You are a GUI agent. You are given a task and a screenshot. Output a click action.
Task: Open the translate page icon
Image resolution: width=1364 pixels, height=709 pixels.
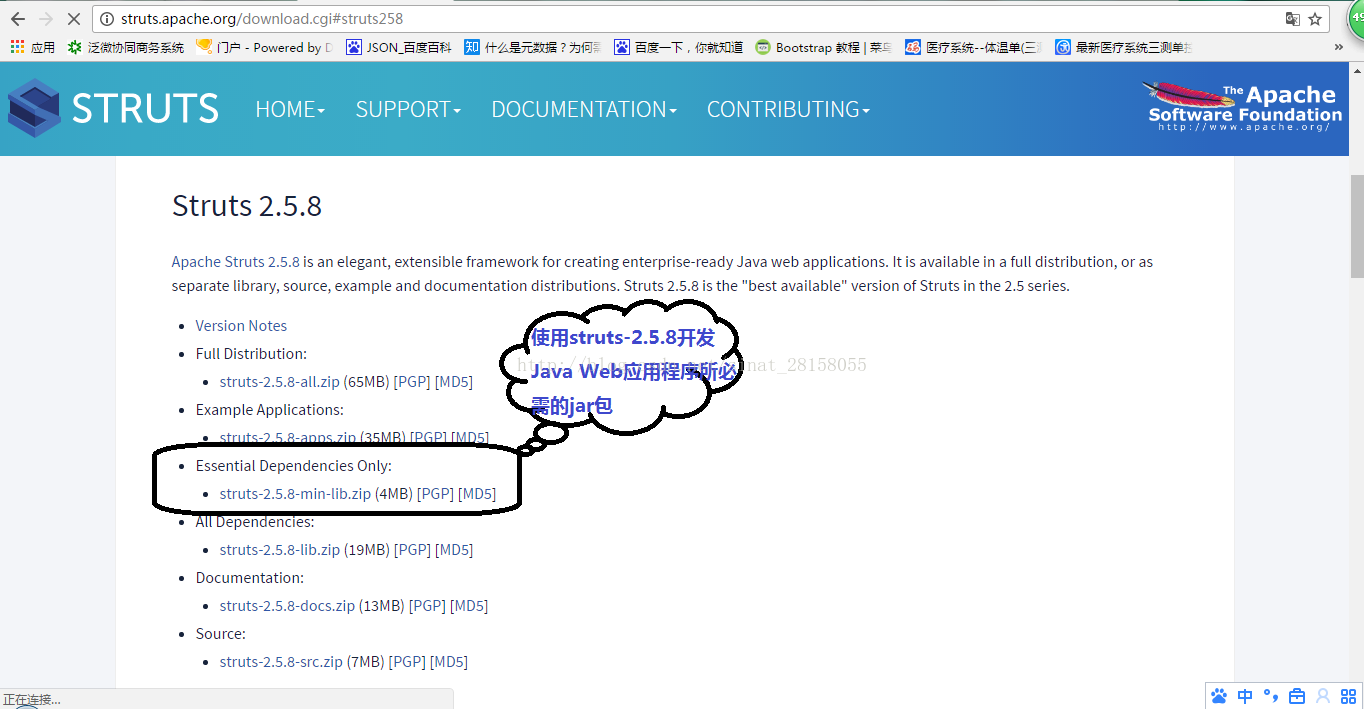pyautogui.click(x=1293, y=19)
